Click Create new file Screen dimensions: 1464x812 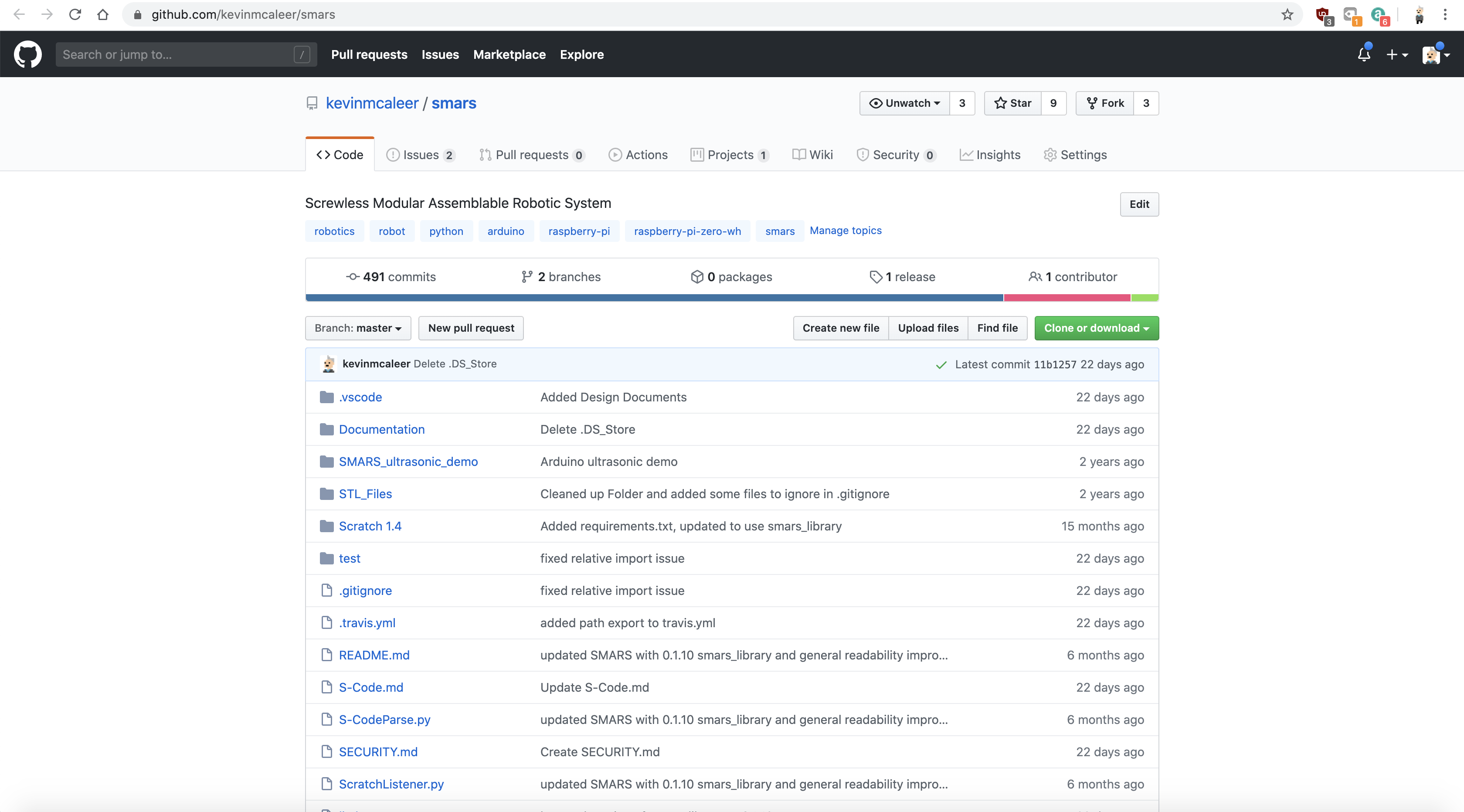point(841,328)
